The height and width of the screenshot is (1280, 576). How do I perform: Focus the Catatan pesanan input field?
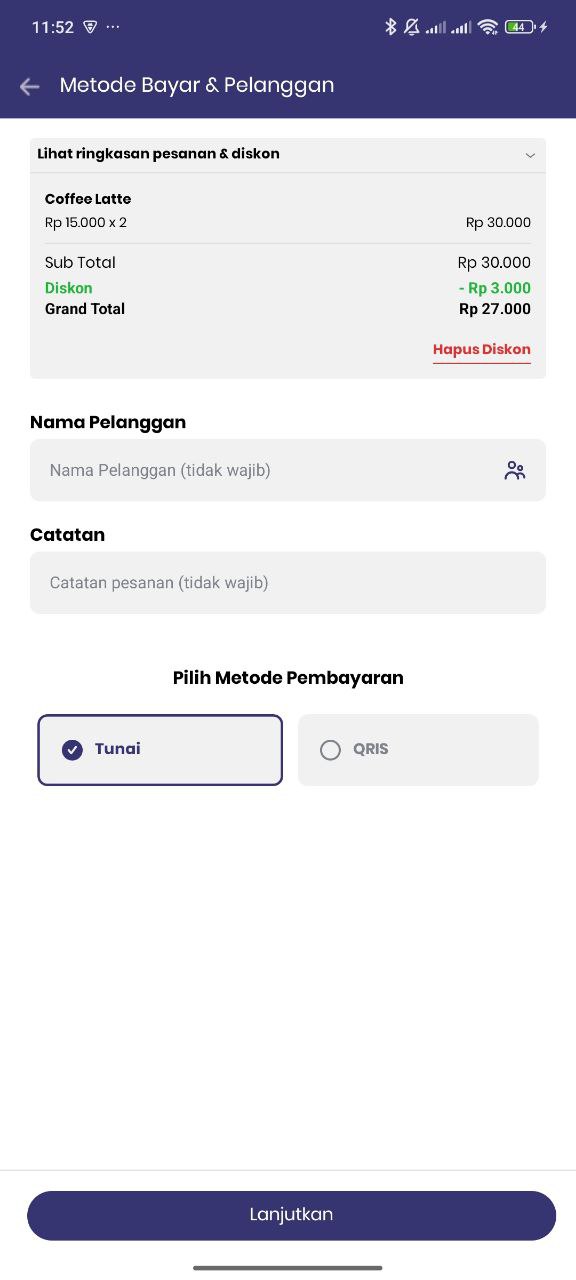288,583
